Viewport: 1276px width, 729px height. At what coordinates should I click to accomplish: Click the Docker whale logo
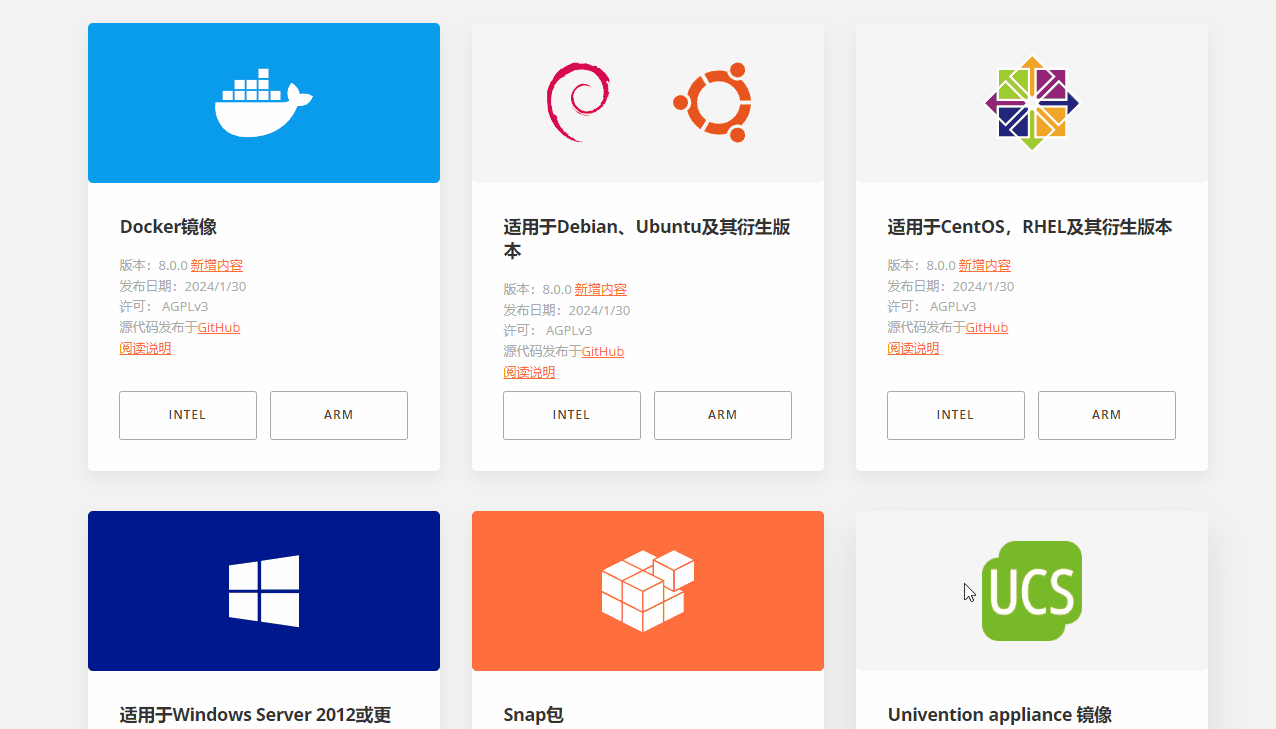tap(264, 103)
